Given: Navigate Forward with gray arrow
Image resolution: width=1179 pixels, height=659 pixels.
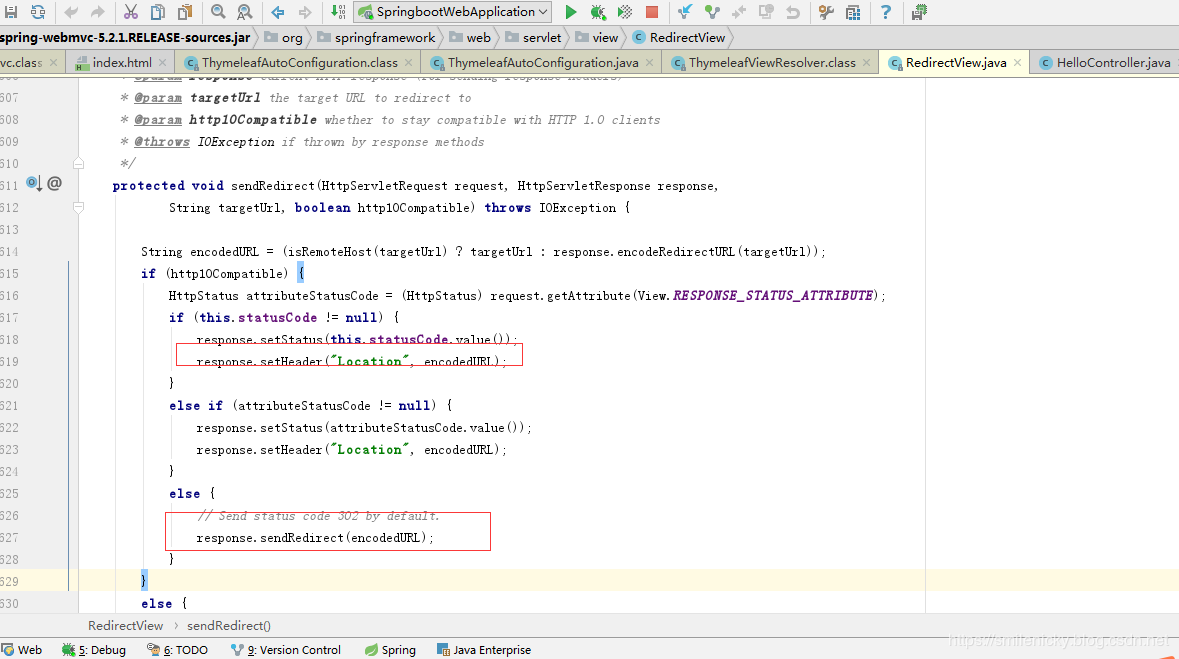Looking at the screenshot, I should [x=305, y=12].
